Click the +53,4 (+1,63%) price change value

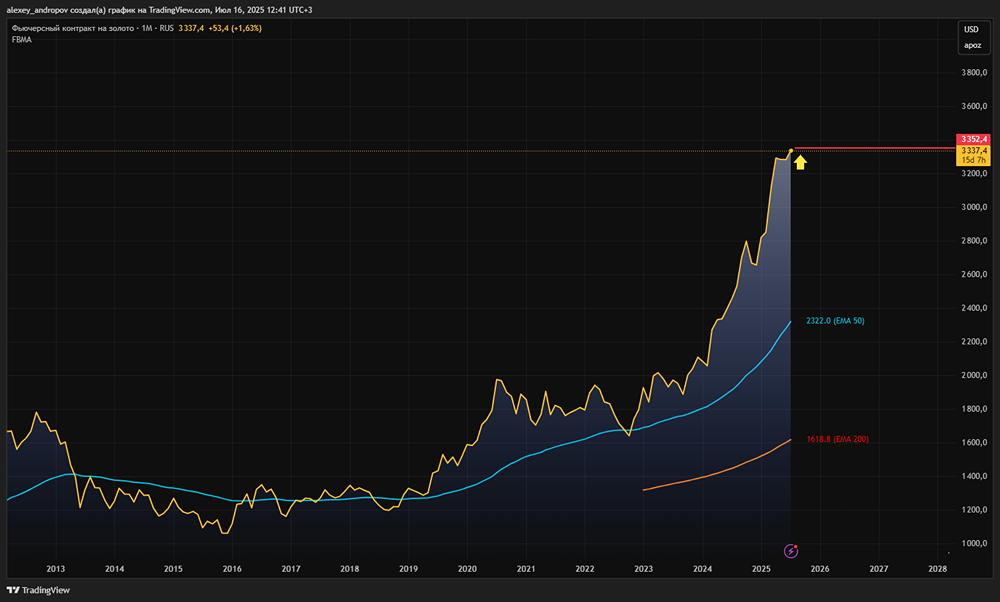point(235,28)
